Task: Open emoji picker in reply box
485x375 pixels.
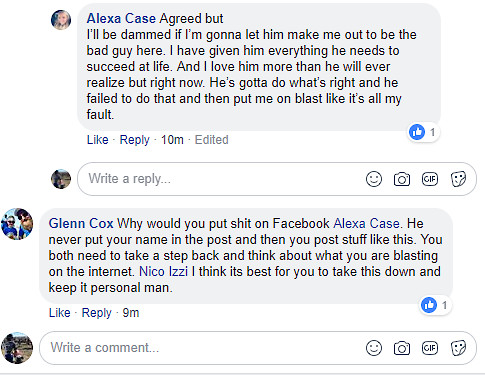Action: point(374,179)
